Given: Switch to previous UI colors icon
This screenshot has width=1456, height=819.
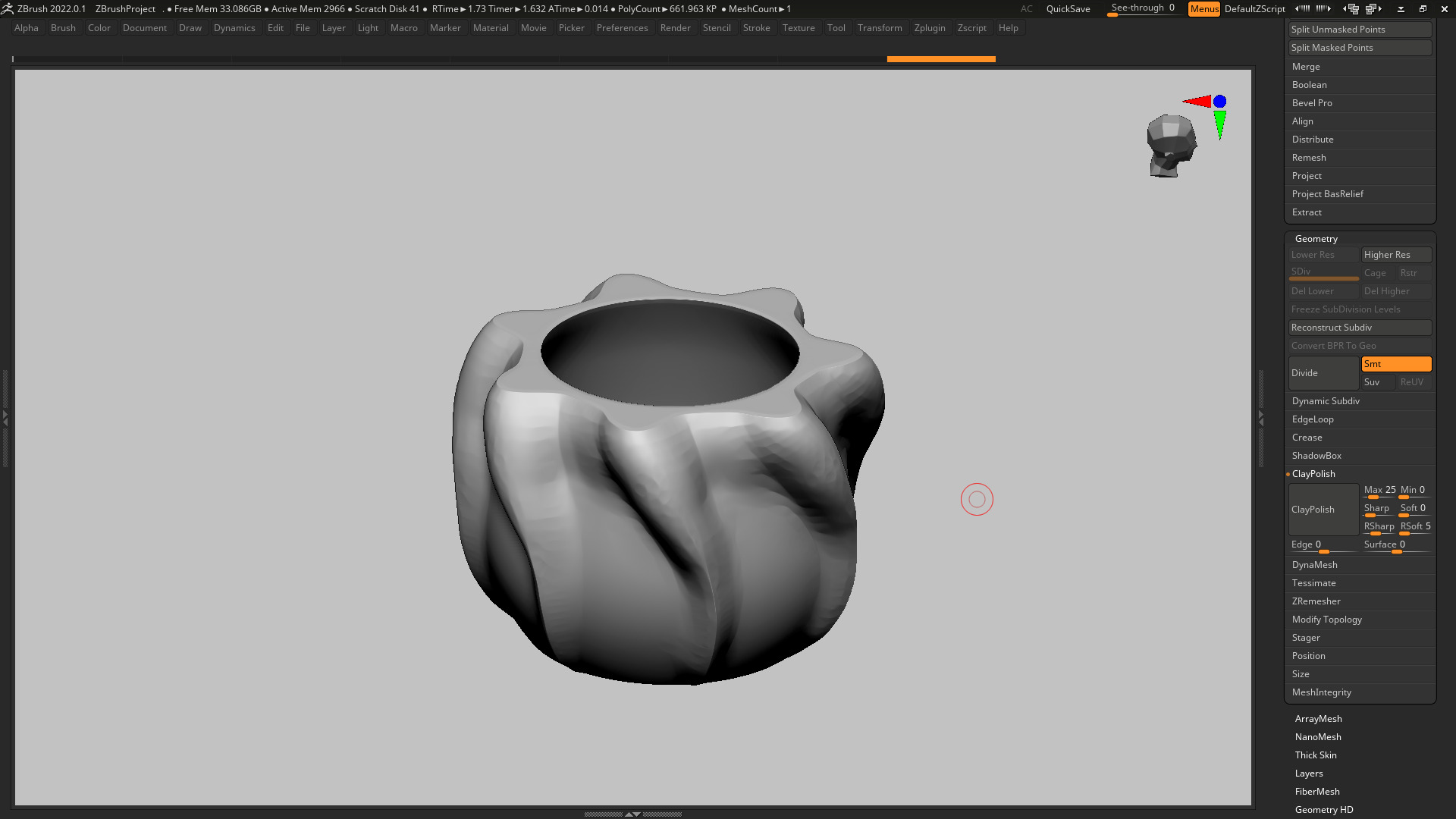Looking at the screenshot, I should coord(1302,9).
